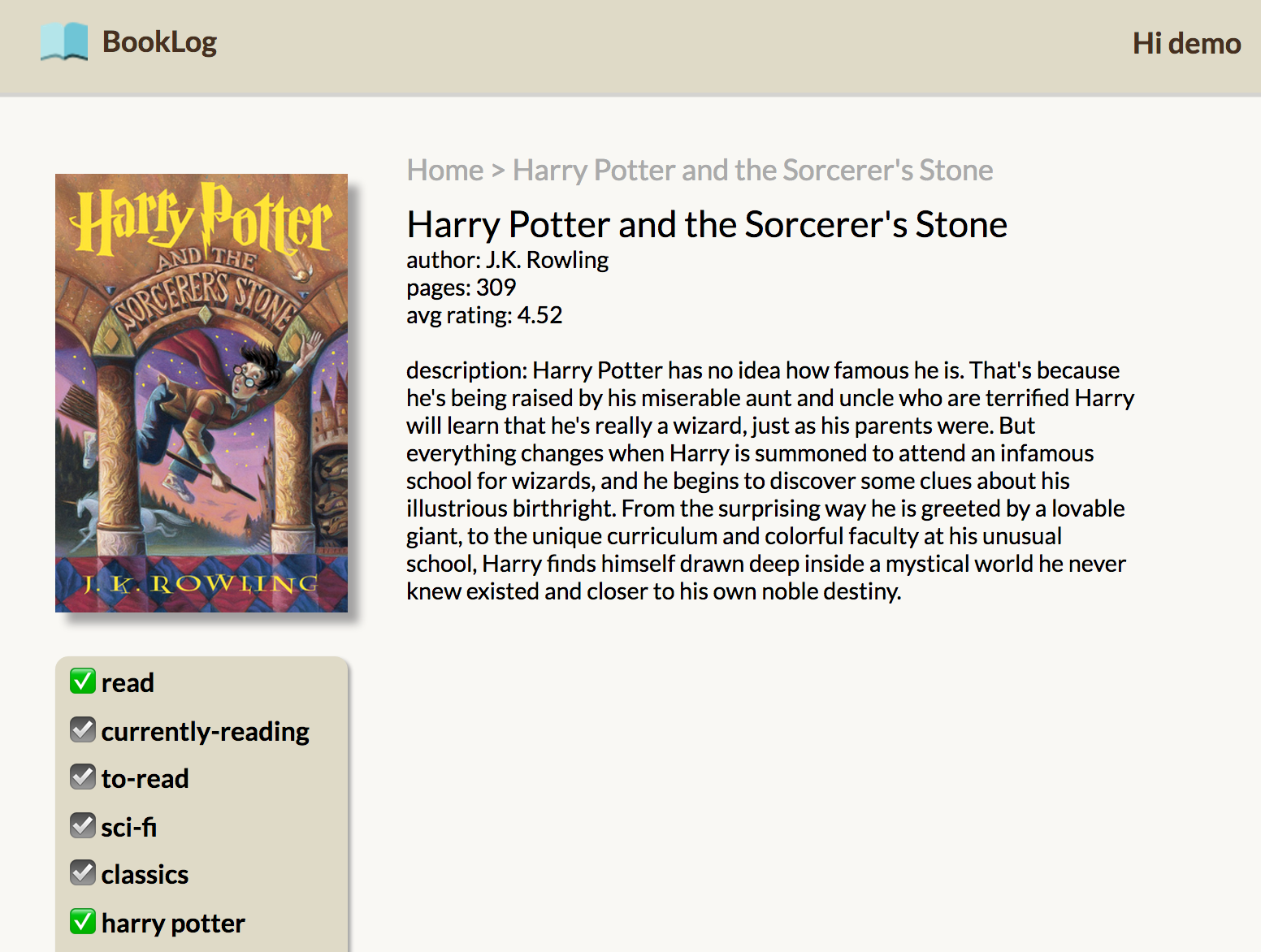Toggle the sci-fi shelf checkbox
The height and width of the screenshot is (952, 1261).
click(82, 824)
